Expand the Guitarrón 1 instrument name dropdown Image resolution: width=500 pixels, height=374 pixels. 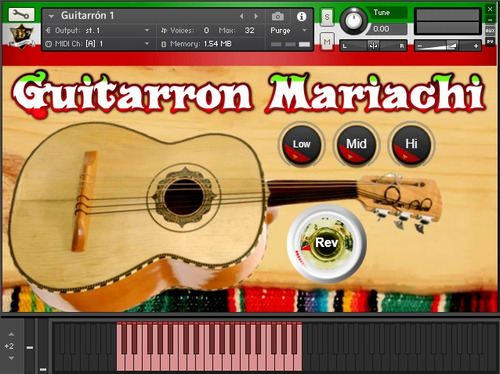pyautogui.click(x=51, y=16)
